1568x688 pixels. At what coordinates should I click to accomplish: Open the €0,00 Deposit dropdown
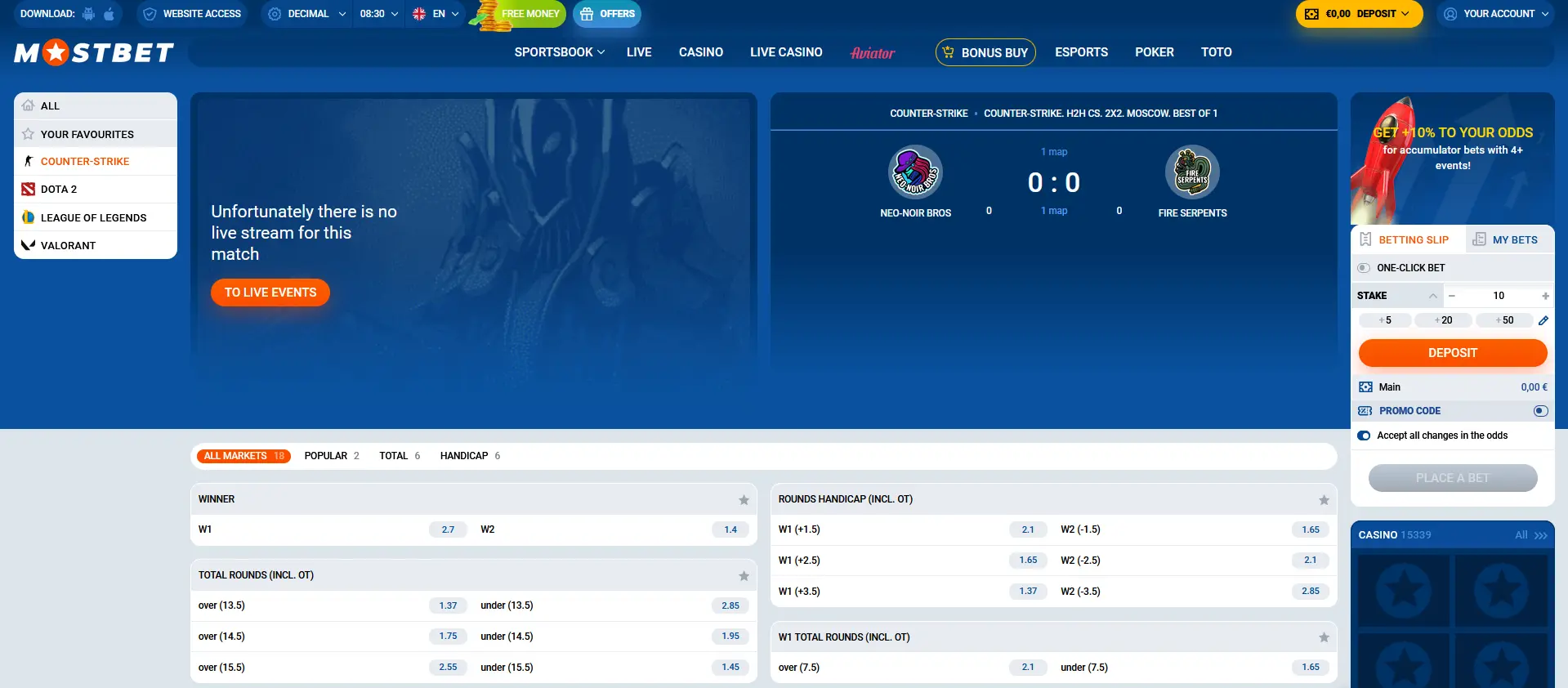(x=1359, y=14)
